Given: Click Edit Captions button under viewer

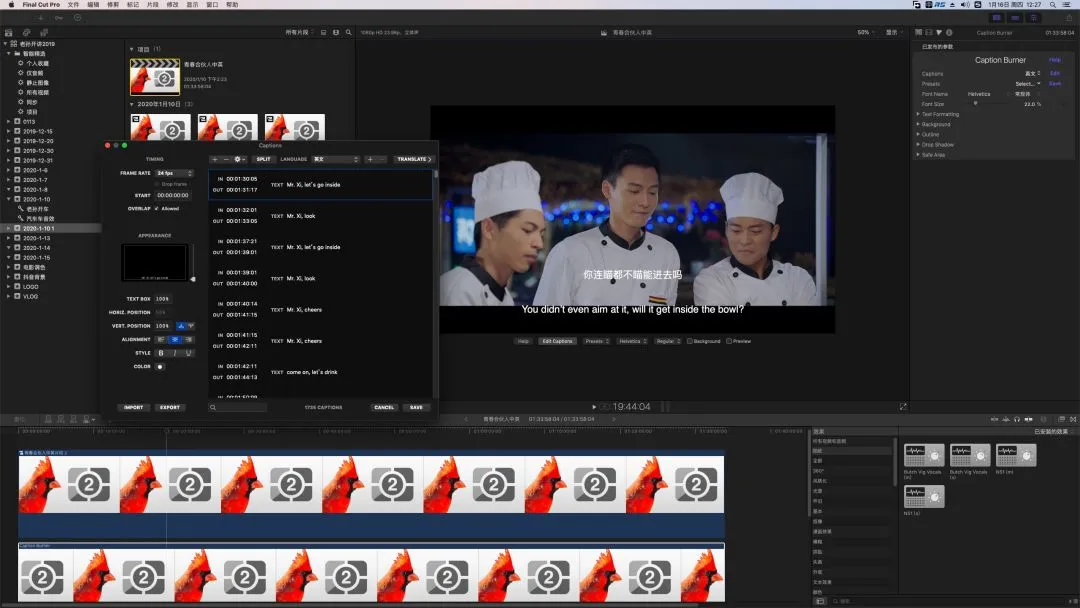Looking at the screenshot, I should 557,341.
